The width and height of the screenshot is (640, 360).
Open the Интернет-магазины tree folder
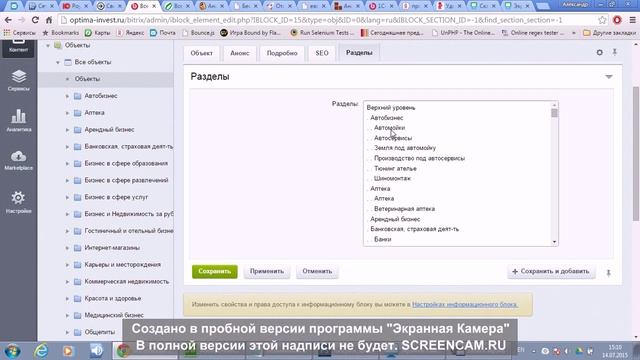(112, 247)
